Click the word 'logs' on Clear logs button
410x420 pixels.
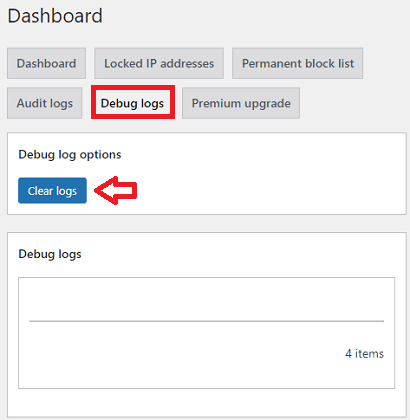coord(66,191)
